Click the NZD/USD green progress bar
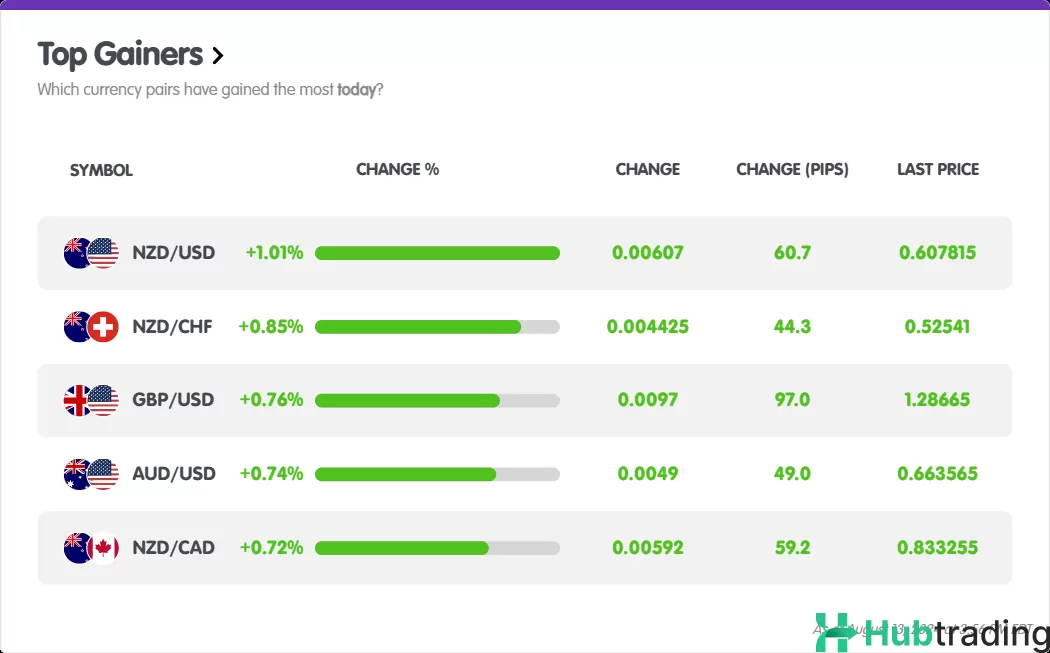 [x=437, y=253]
